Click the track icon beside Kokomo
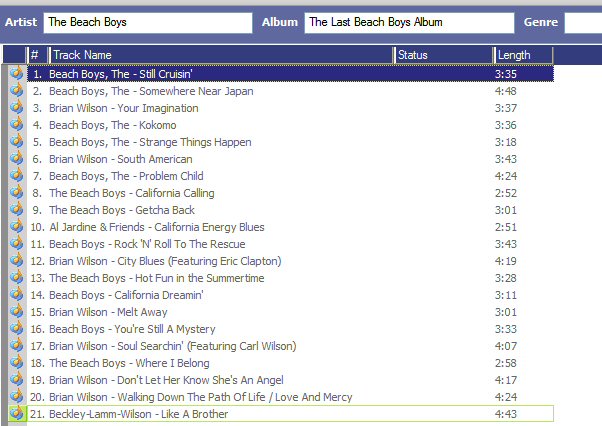The height and width of the screenshot is (426, 602). tap(17, 124)
